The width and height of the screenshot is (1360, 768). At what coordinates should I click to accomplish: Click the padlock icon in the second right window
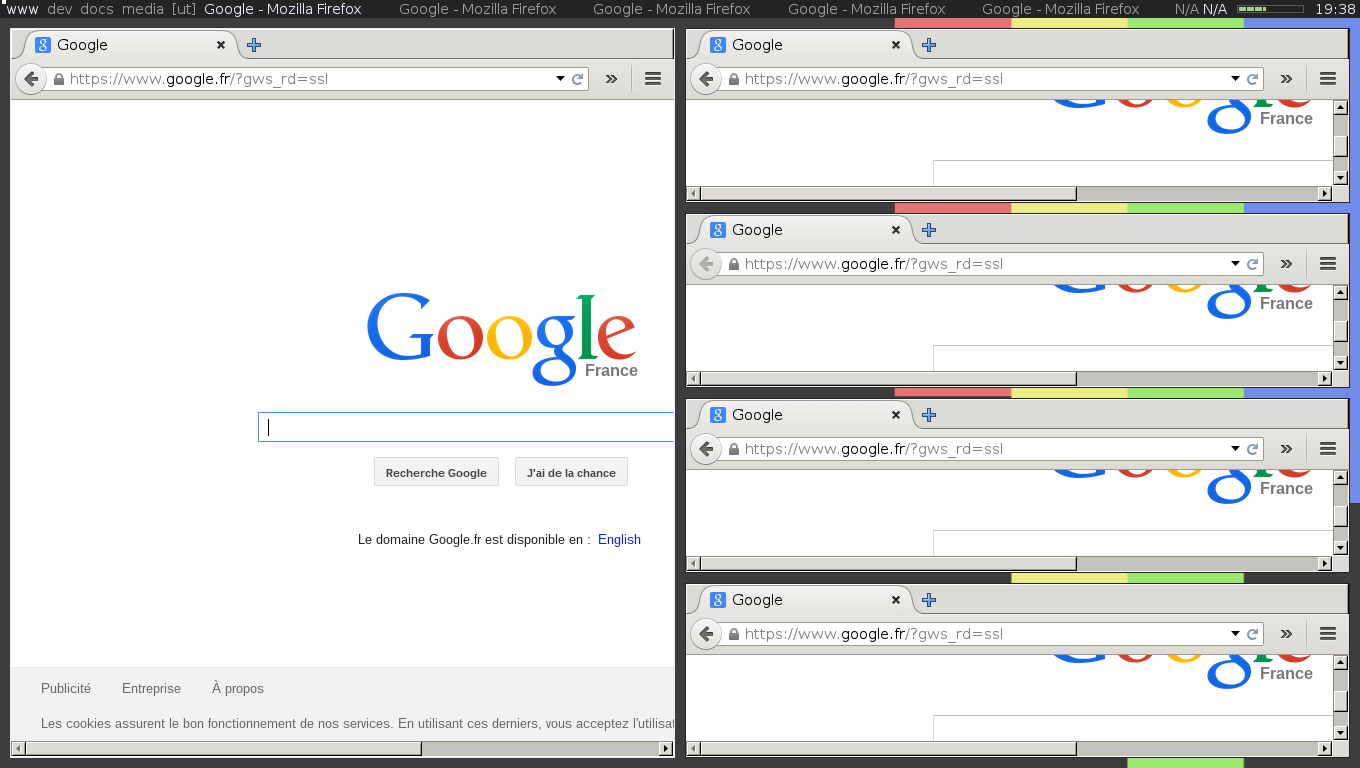tap(734, 264)
